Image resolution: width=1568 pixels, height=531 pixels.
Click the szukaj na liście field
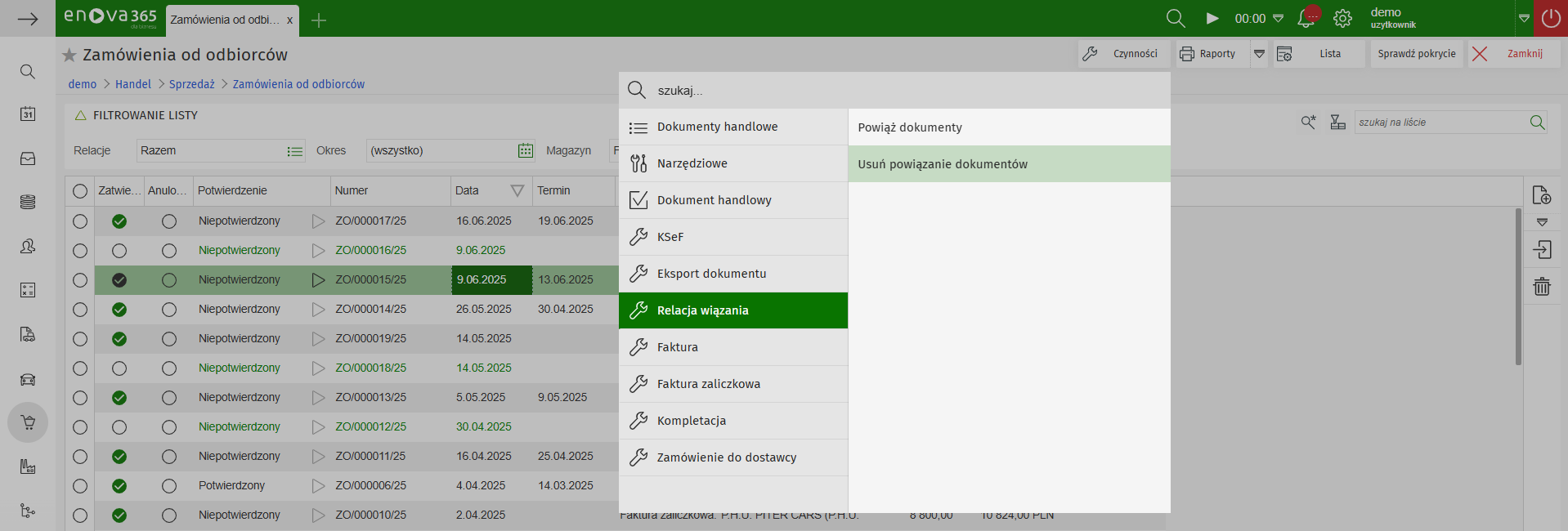pyautogui.click(x=1439, y=123)
